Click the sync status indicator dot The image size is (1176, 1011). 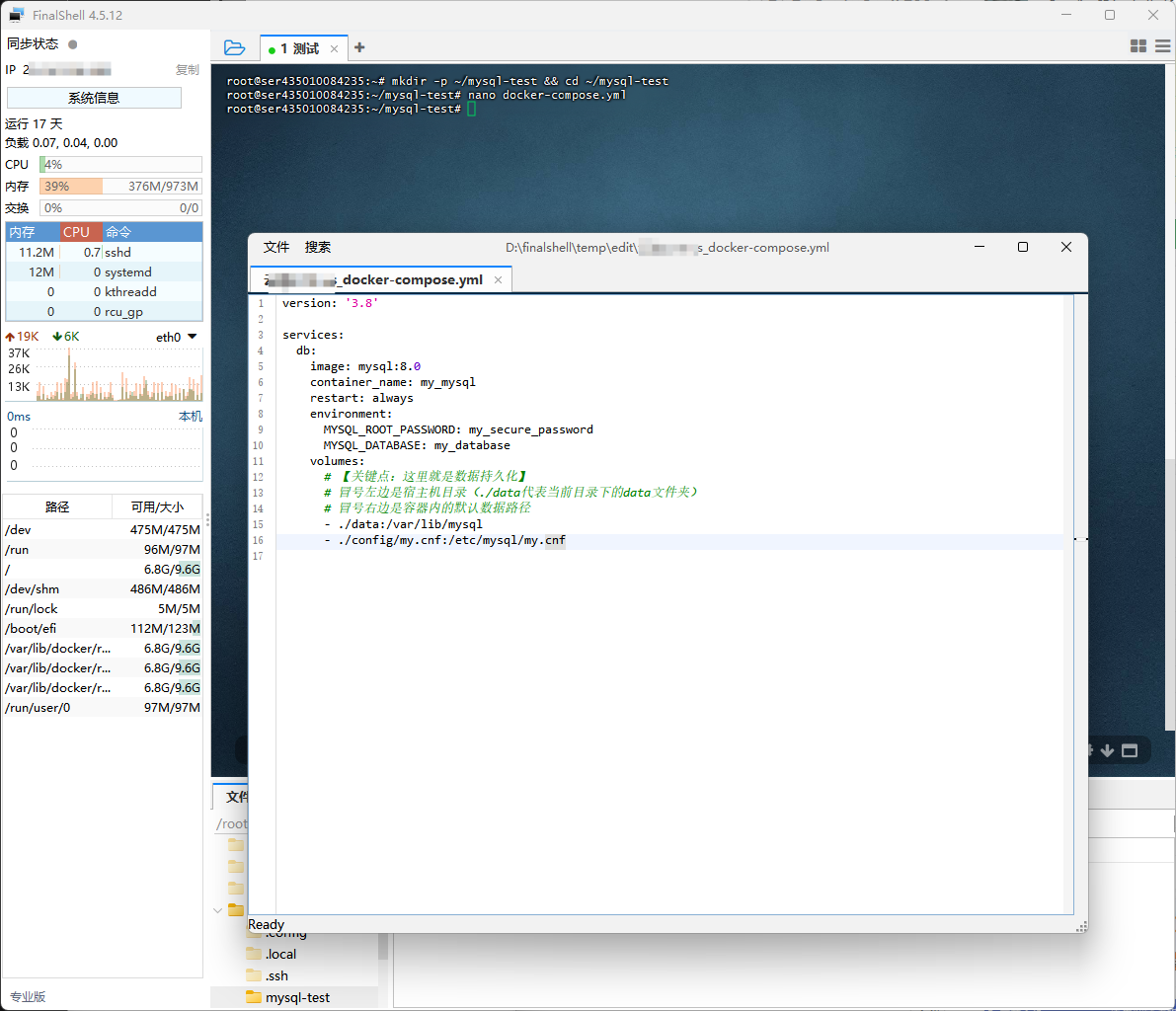point(73,43)
